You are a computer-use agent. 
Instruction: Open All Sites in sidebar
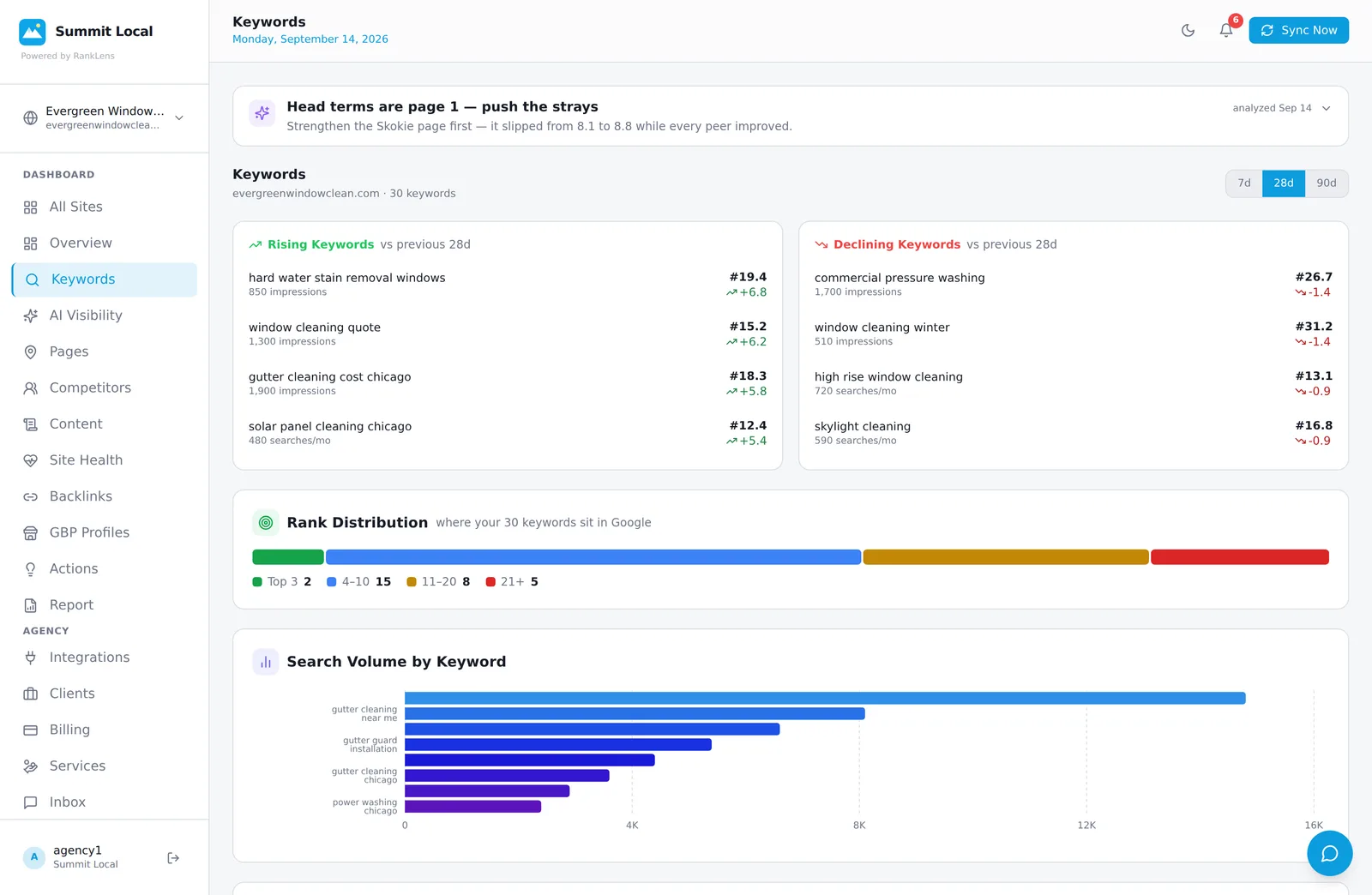(104, 207)
